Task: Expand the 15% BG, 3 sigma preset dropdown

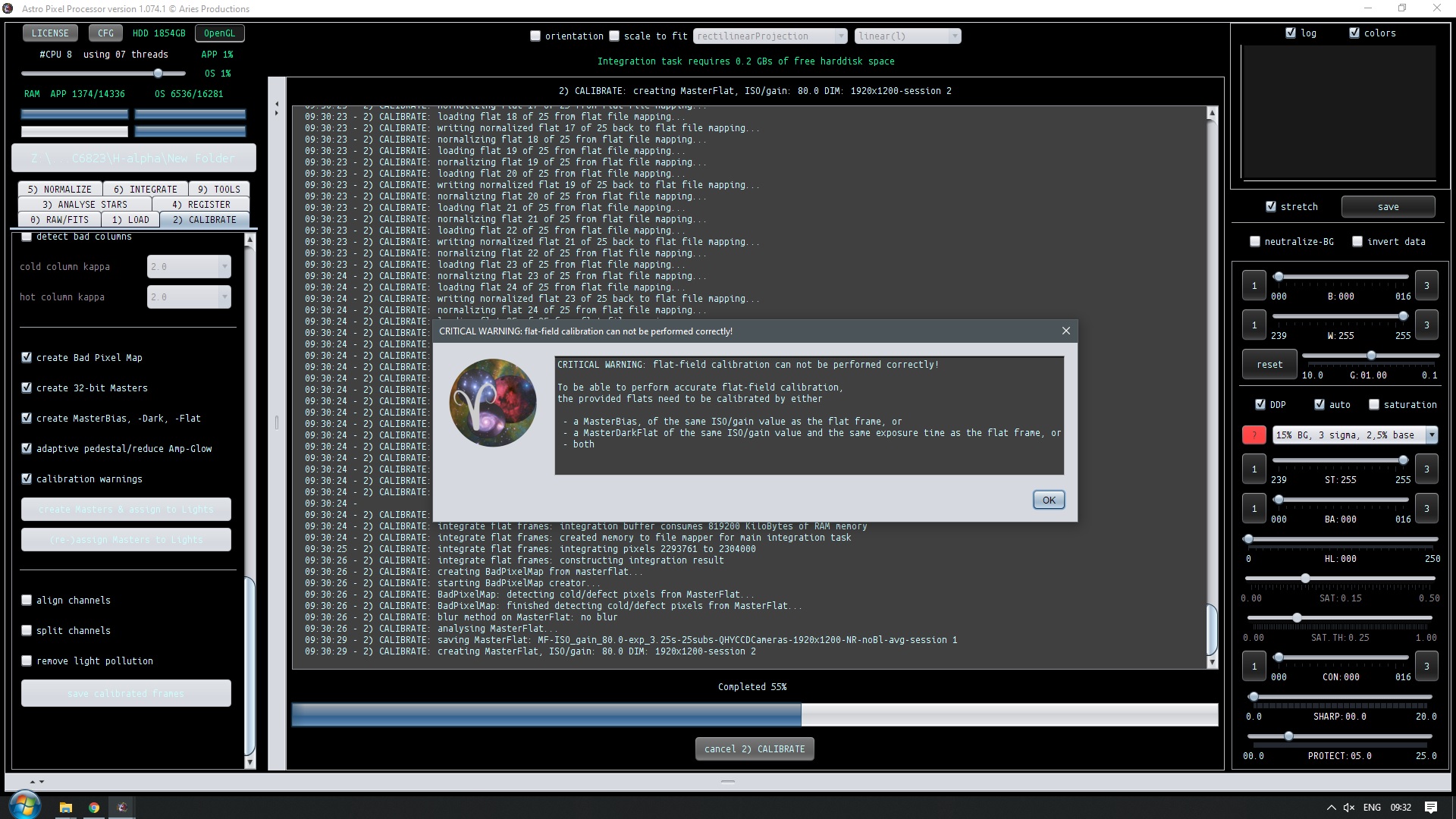Action: (x=1431, y=435)
